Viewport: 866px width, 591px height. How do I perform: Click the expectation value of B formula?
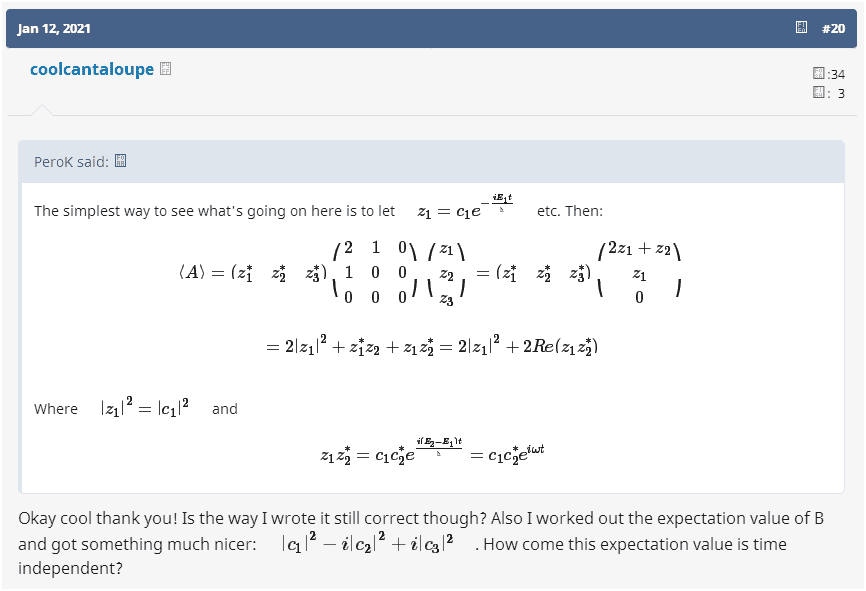[368, 544]
